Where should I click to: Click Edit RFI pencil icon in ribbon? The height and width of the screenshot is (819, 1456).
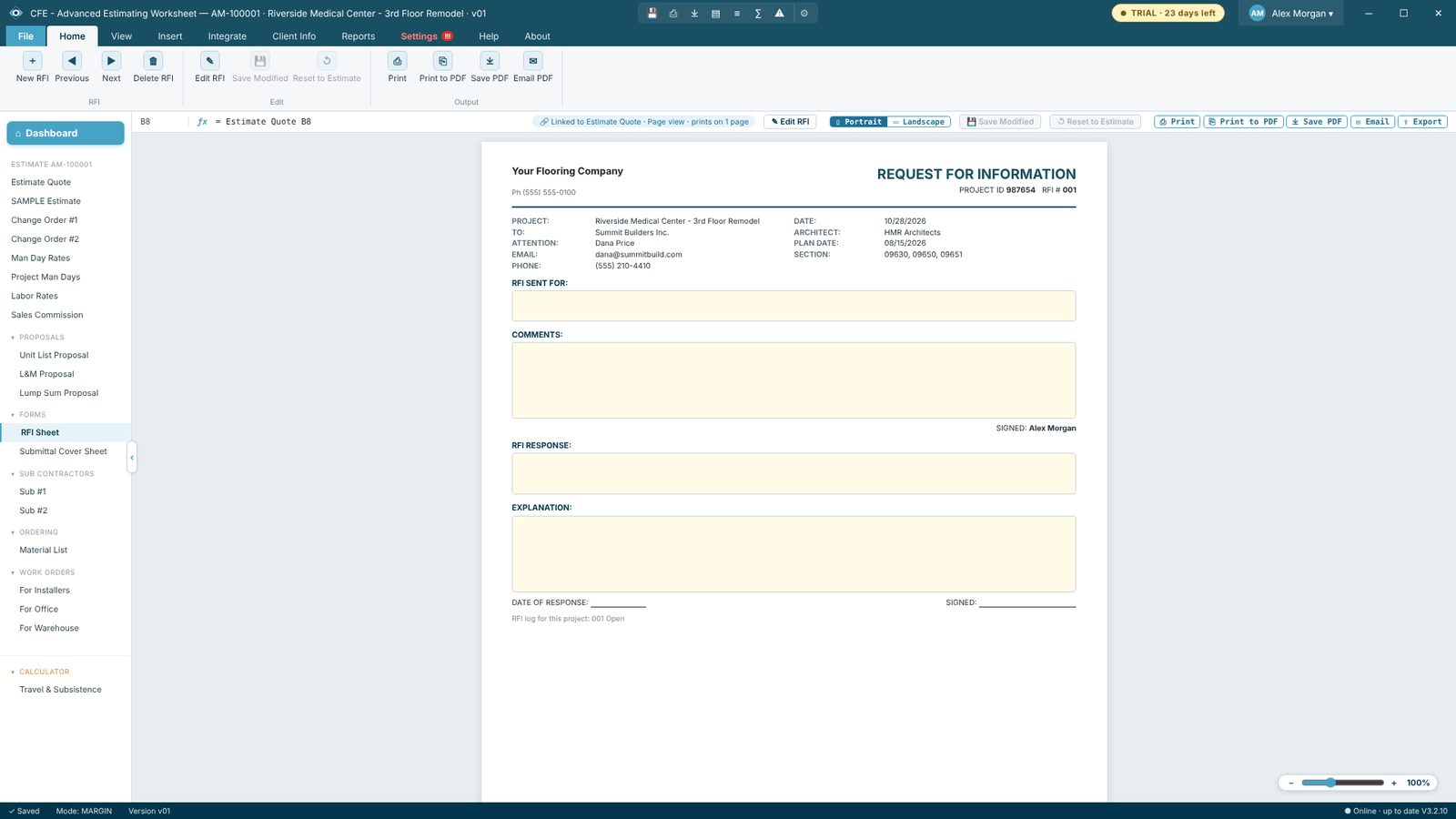pyautogui.click(x=209, y=61)
